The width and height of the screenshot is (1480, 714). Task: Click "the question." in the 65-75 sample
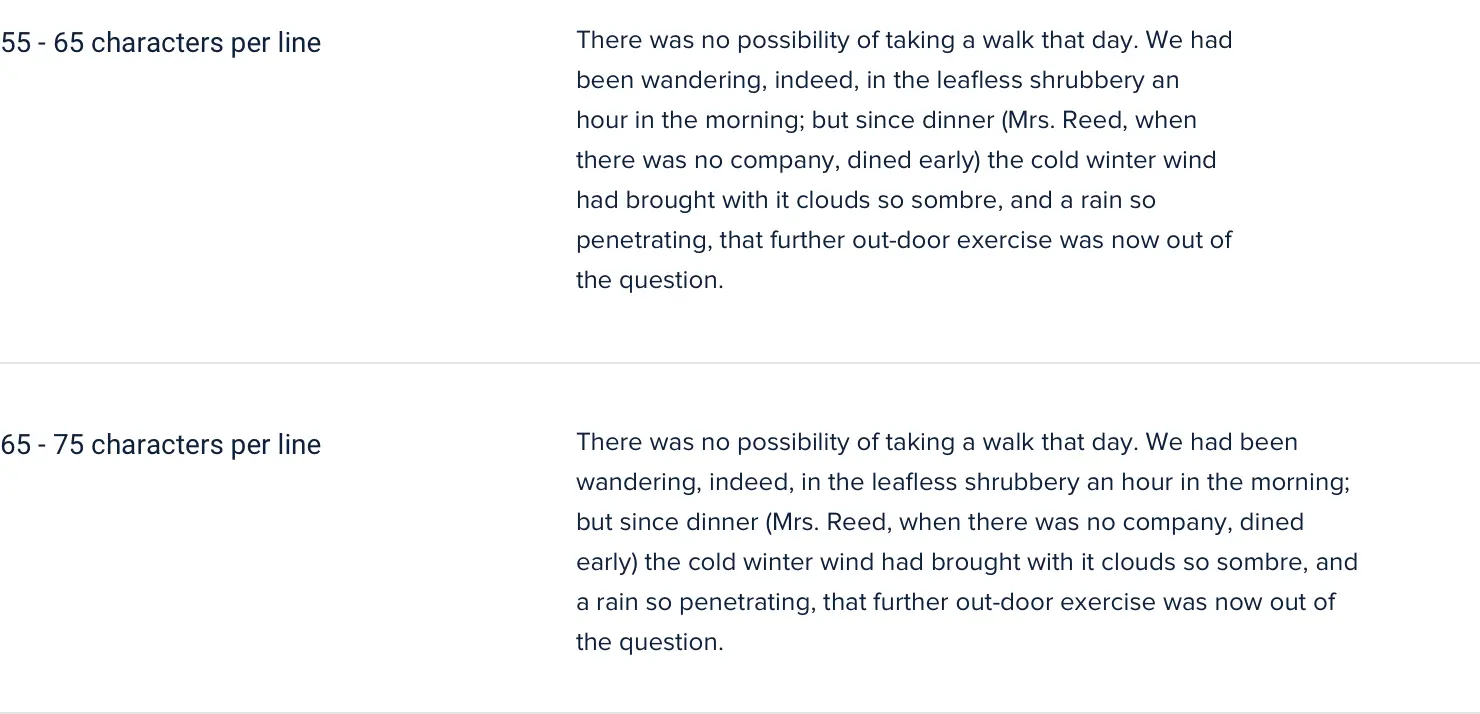click(x=649, y=643)
